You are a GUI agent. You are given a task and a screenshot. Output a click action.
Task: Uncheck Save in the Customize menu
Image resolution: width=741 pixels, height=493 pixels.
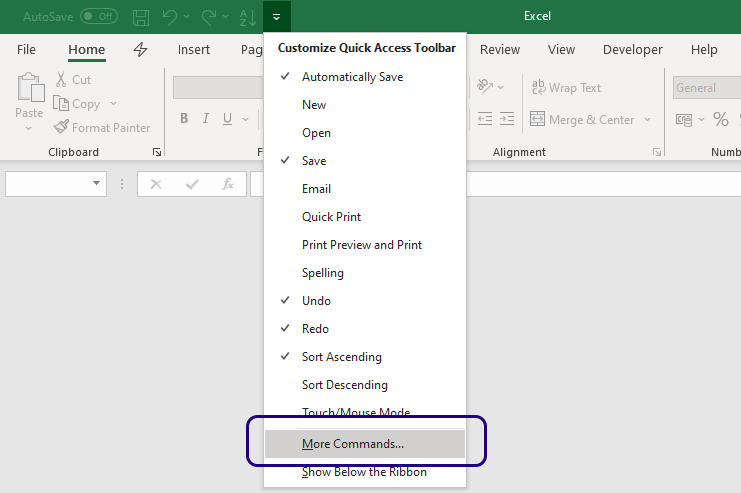(x=365, y=161)
